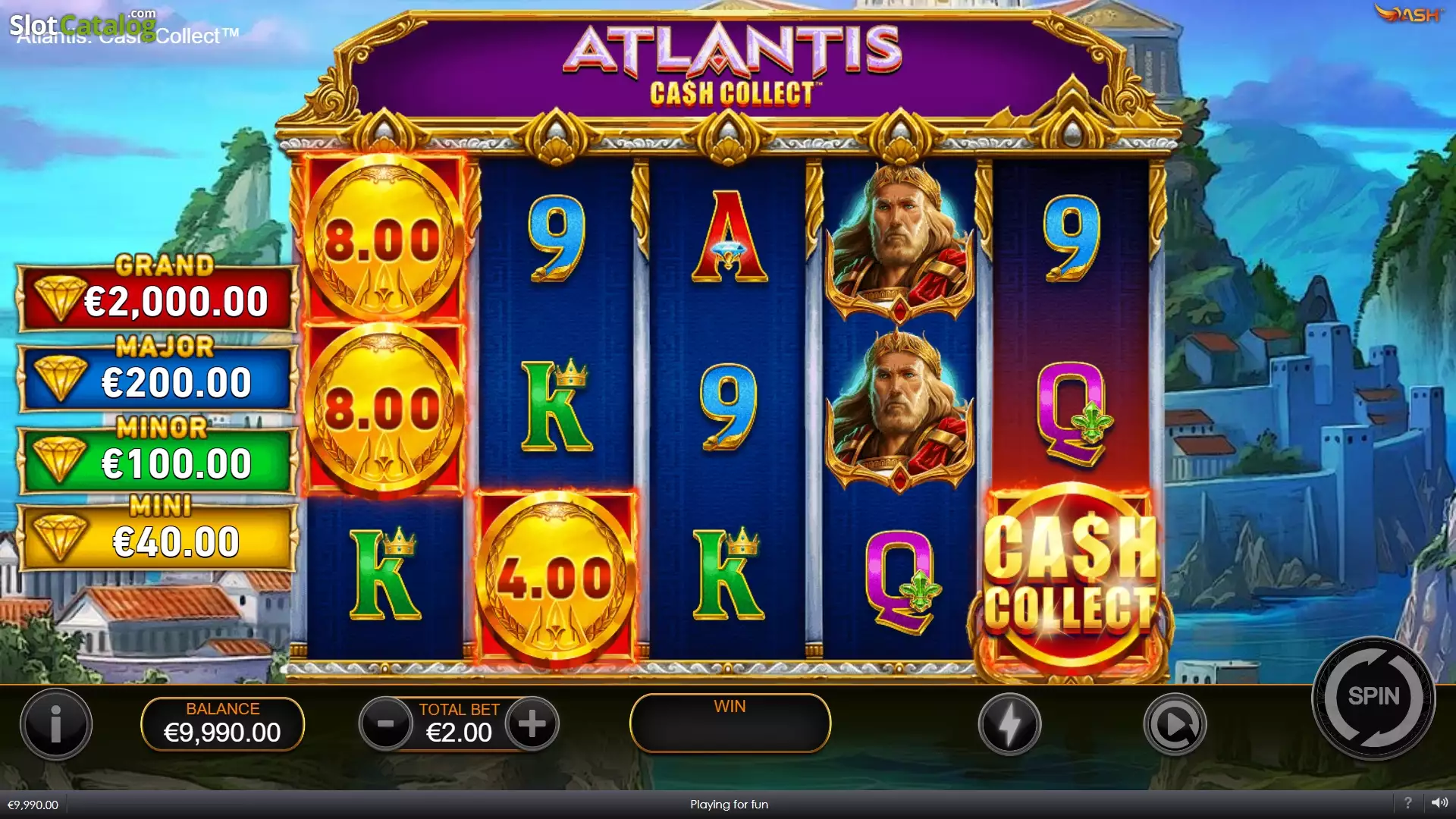Open the SlotCatalog.com logo link

click(x=82, y=25)
